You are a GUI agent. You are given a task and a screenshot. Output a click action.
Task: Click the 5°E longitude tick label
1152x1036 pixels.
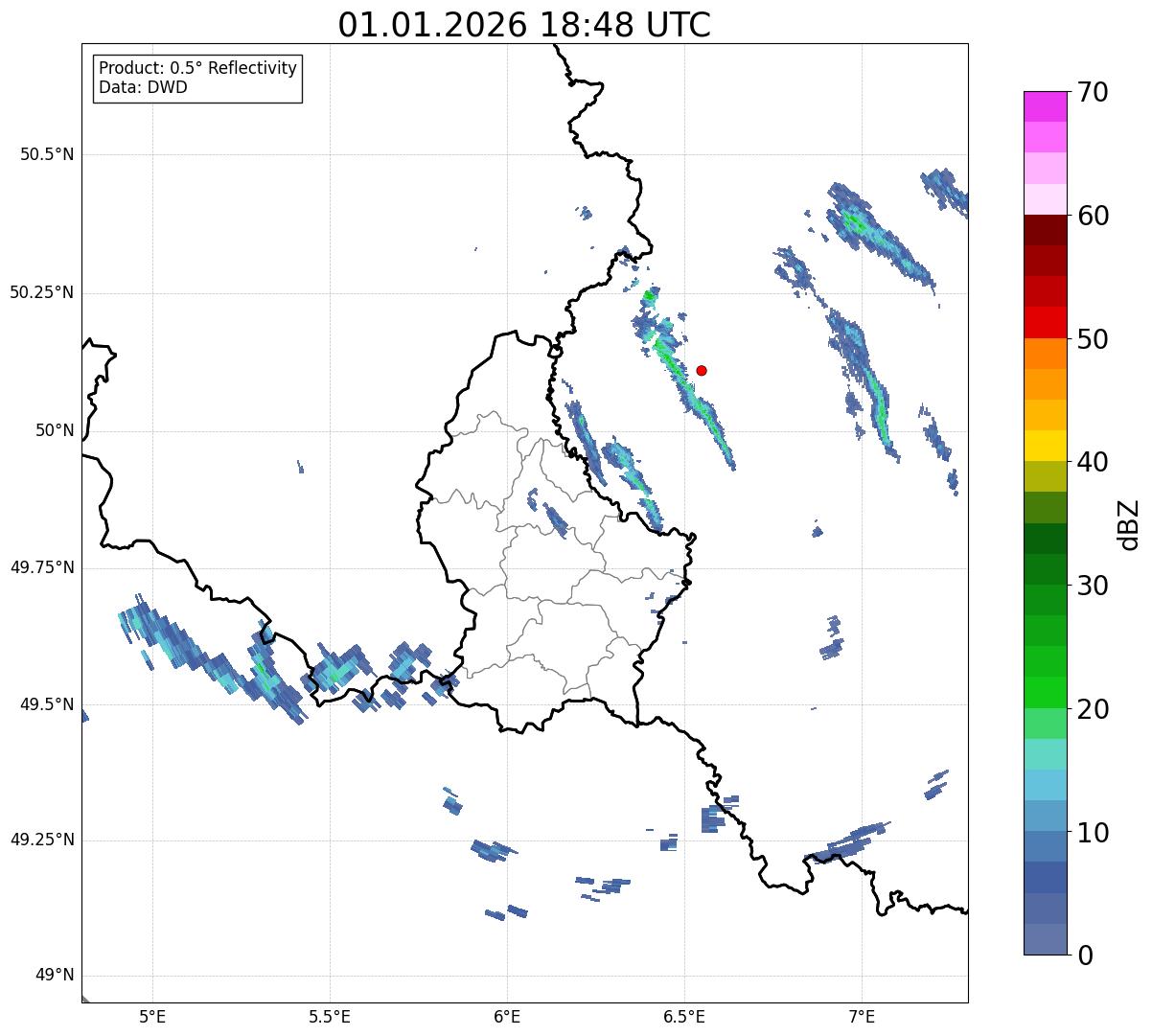click(x=152, y=1016)
